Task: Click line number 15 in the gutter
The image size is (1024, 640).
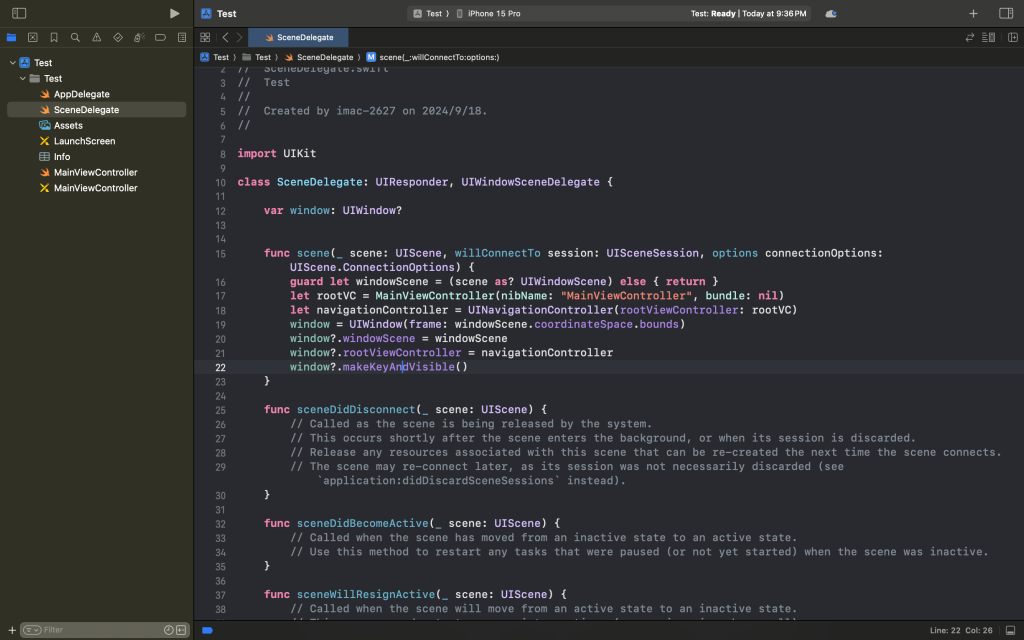Action: tap(220, 254)
